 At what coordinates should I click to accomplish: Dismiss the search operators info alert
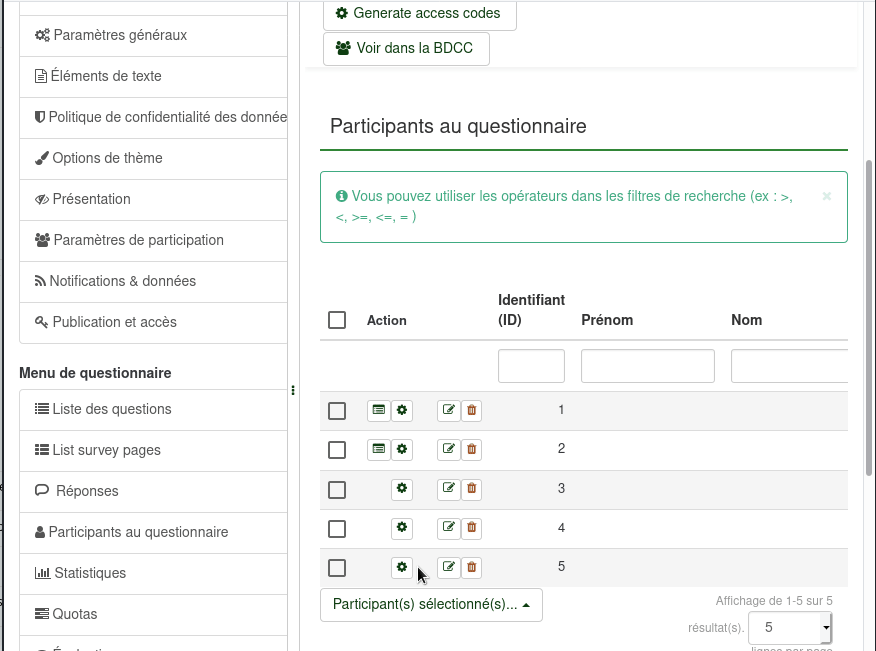point(827,196)
